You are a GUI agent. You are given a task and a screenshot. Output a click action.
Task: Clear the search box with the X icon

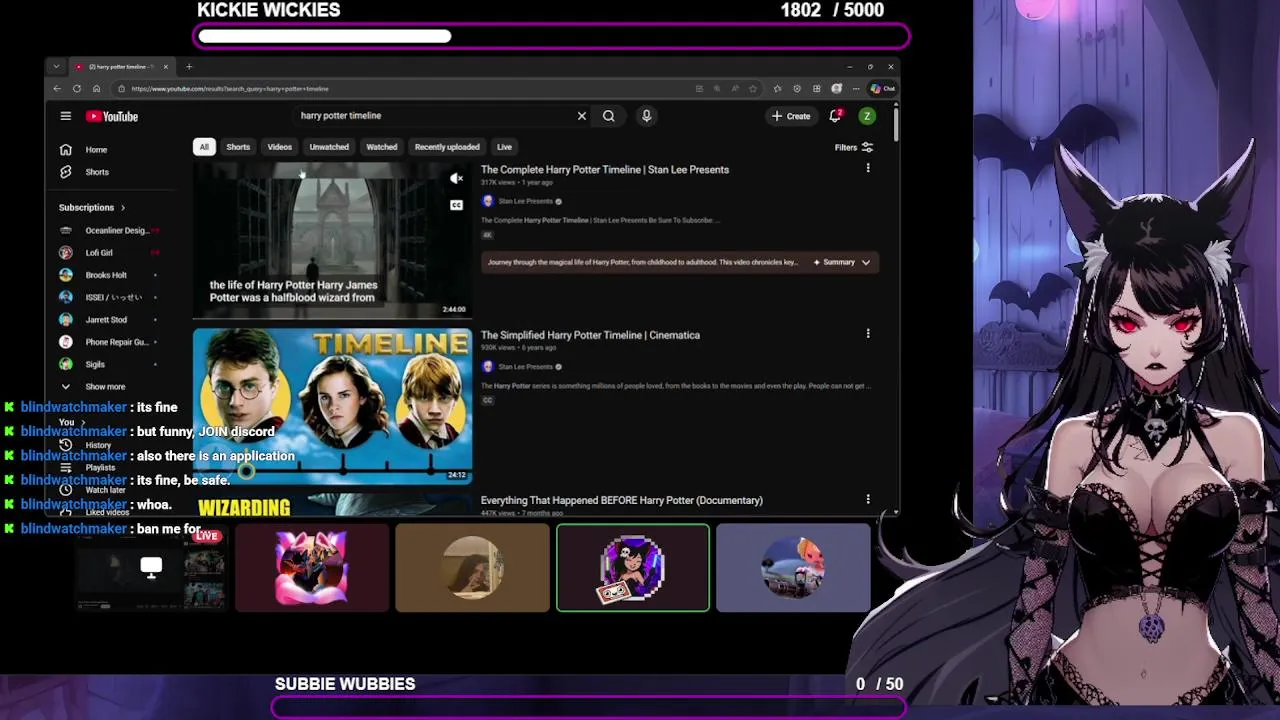(x=582, y=116)
